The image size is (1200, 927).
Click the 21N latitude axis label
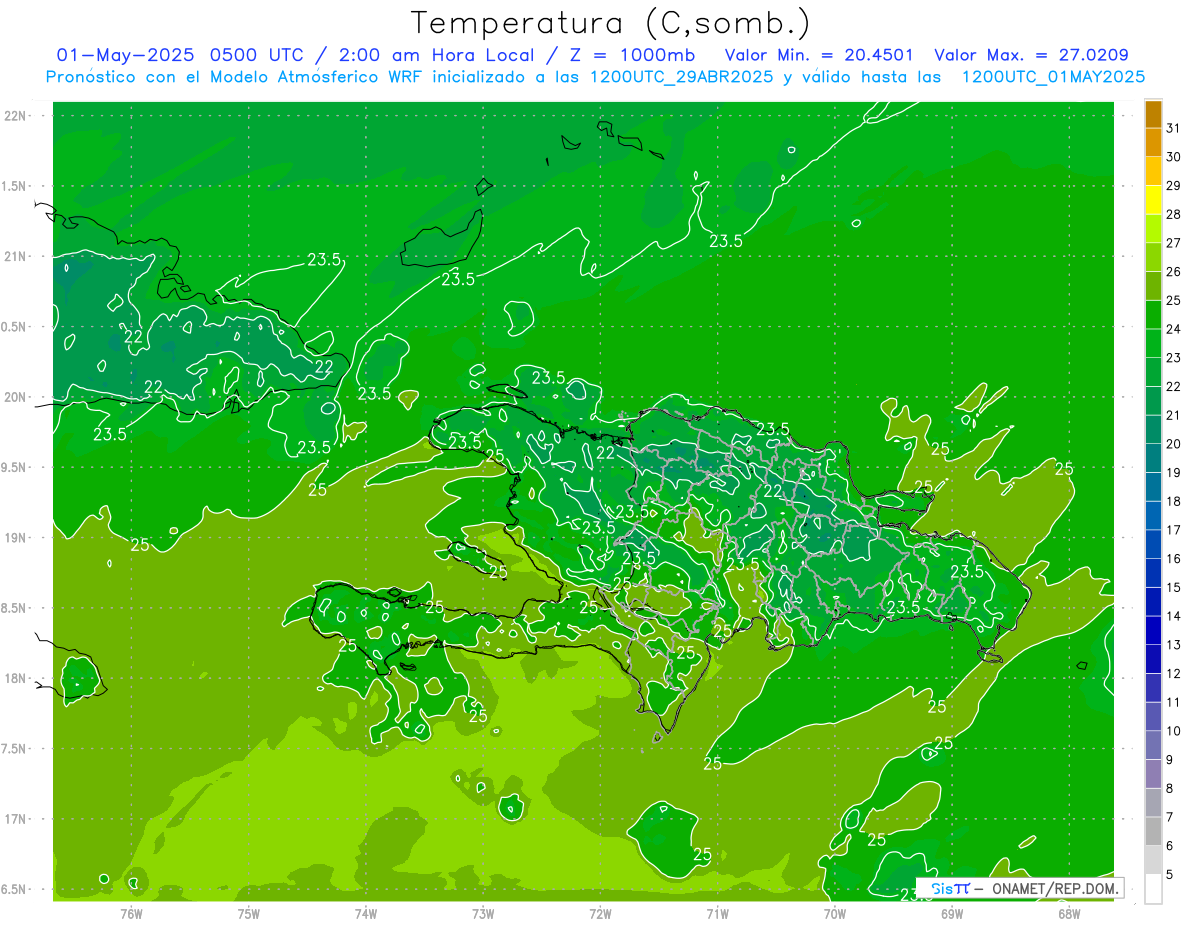pos(16,256)
